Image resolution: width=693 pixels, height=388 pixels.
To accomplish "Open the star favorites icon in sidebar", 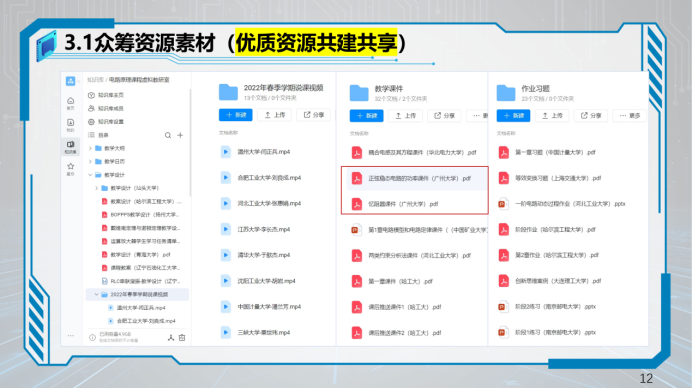I will 71,169.
